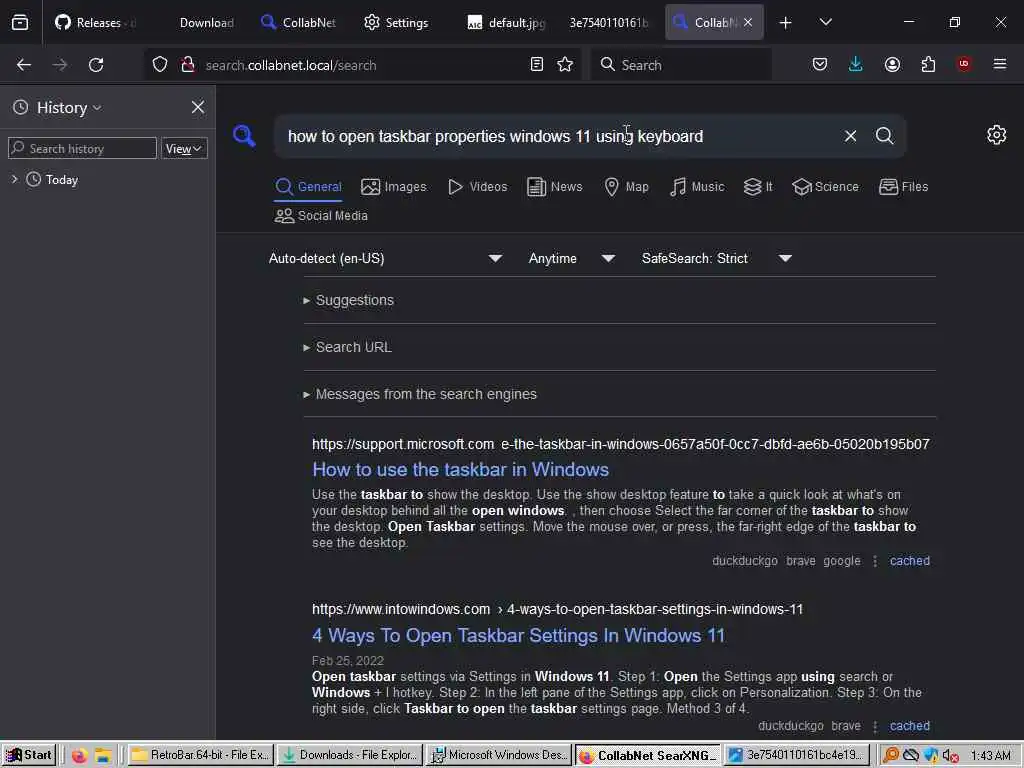Open History View sort dropdown
Viewport: 1024px width, 768px height.
point(184,148)
